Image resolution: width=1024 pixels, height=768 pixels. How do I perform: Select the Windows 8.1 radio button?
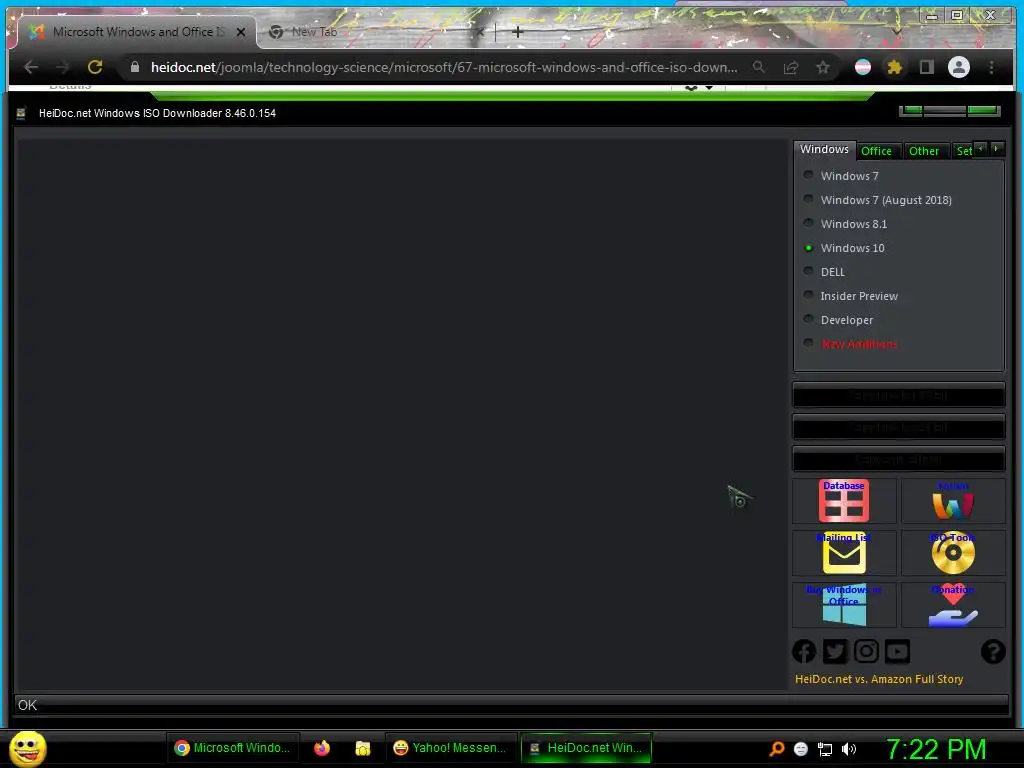coord(808,223)
